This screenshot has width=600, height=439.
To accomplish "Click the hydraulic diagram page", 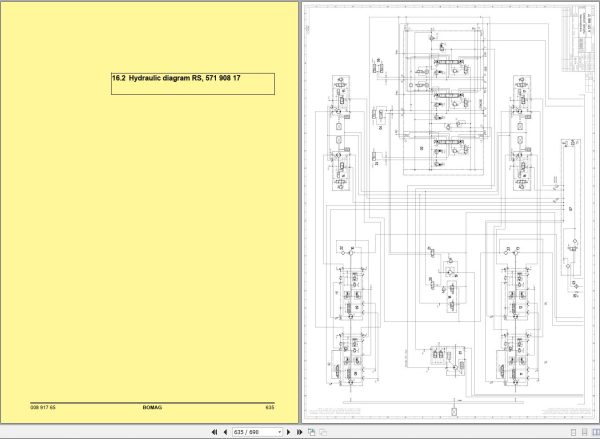I will (x=450, y=213).
